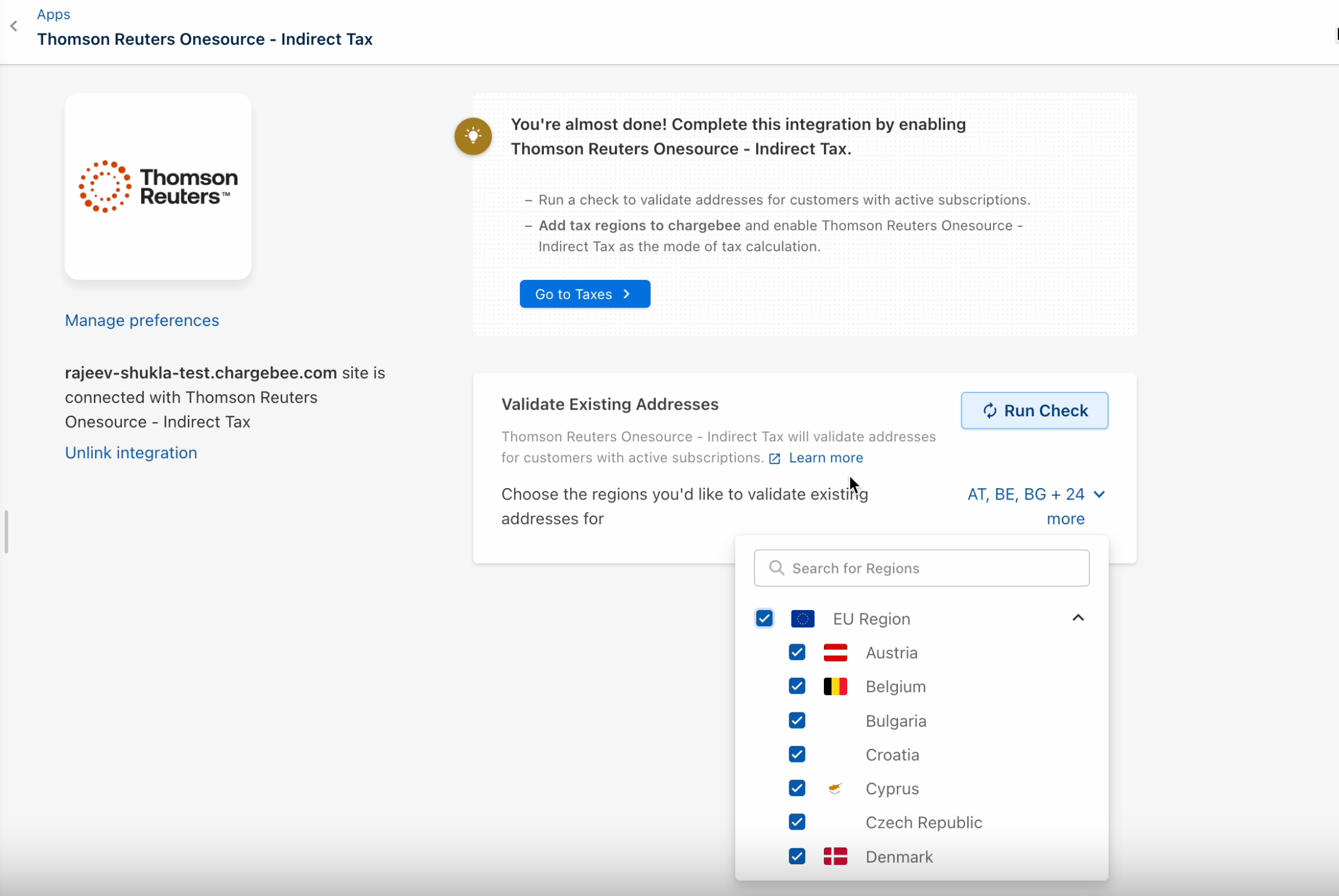Click the Denmark flag icon
This screenshot has height=896, width=1339.
tap(835, 857)
